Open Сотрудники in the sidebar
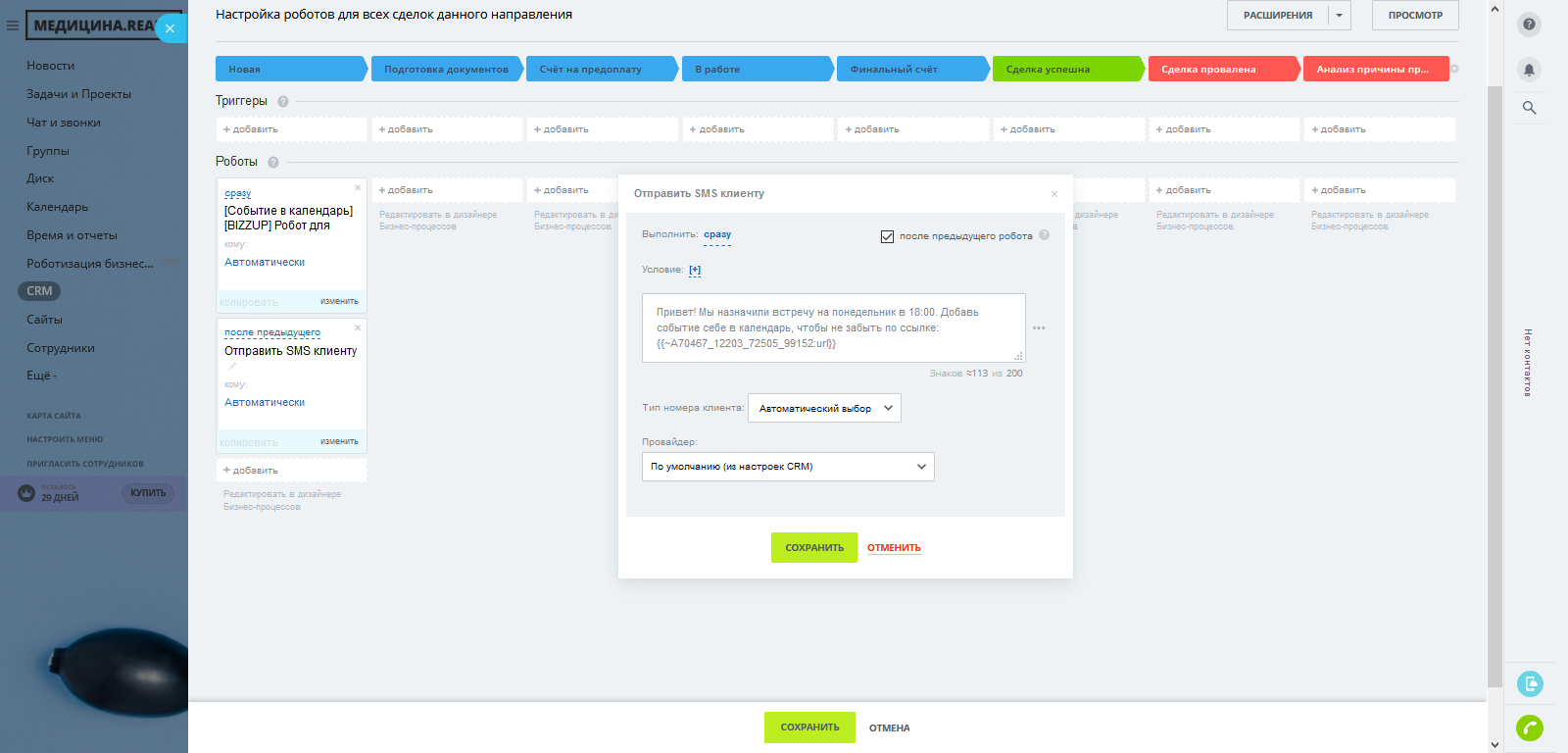 coord(61,348)
